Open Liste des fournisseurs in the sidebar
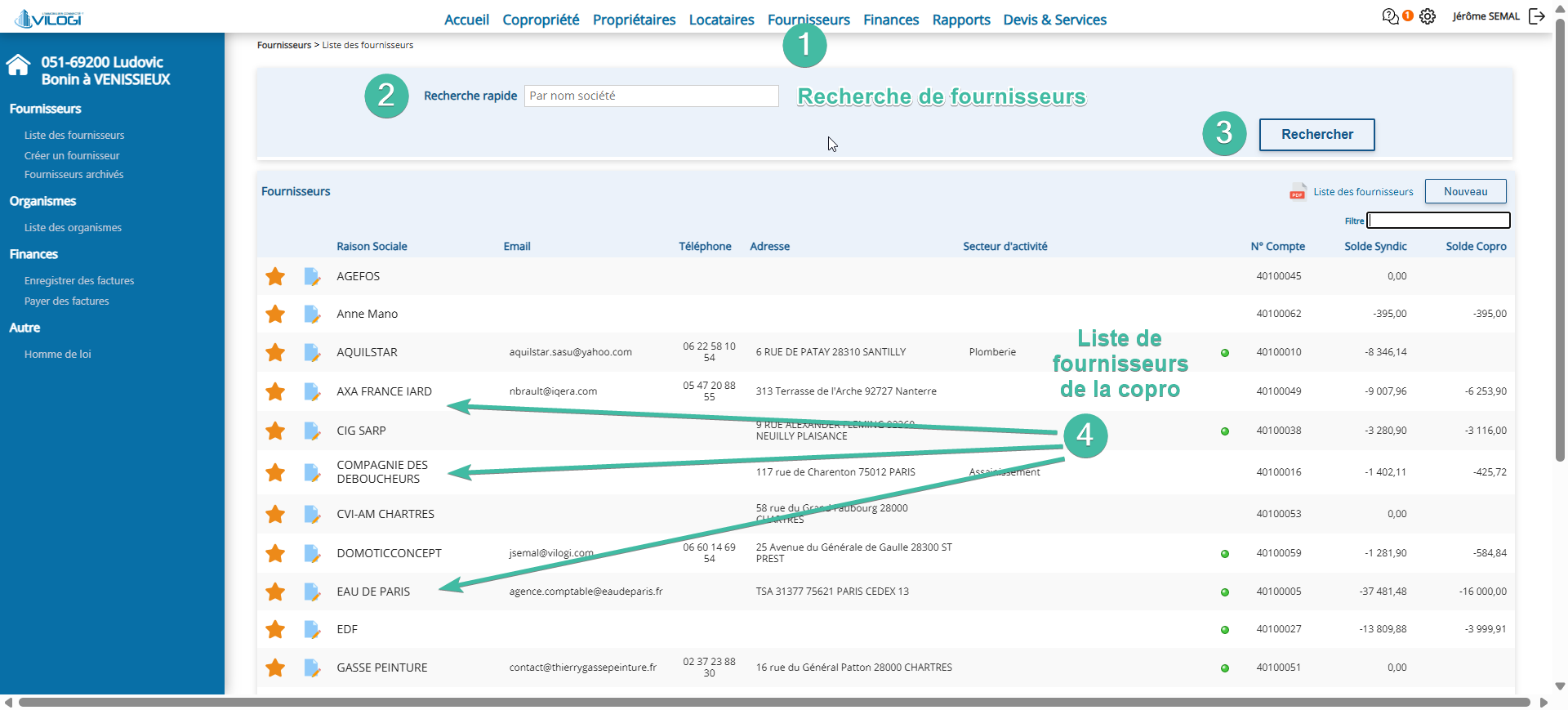This screenshot has width=1568, height=710. pos(74,136)
